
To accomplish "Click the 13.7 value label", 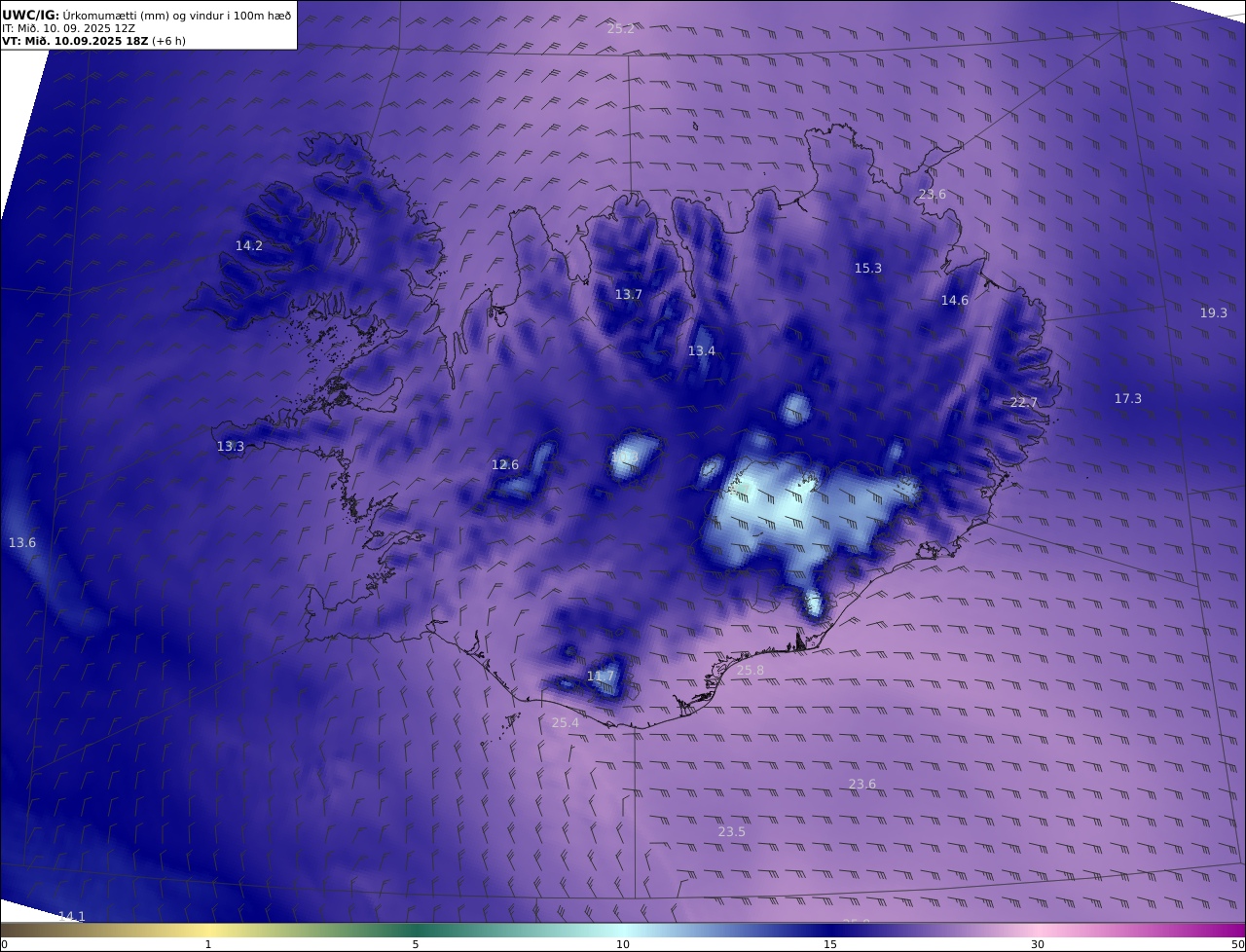I will 629,295.
